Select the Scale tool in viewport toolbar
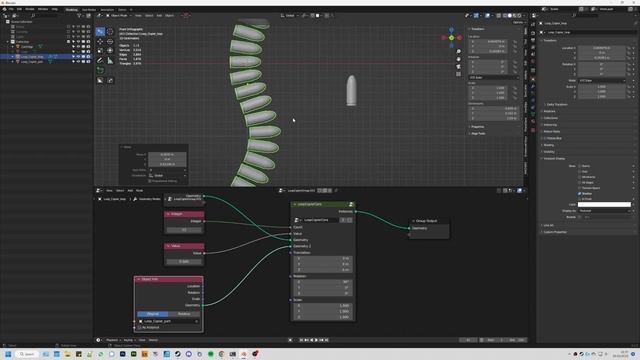 click(100, 51)
